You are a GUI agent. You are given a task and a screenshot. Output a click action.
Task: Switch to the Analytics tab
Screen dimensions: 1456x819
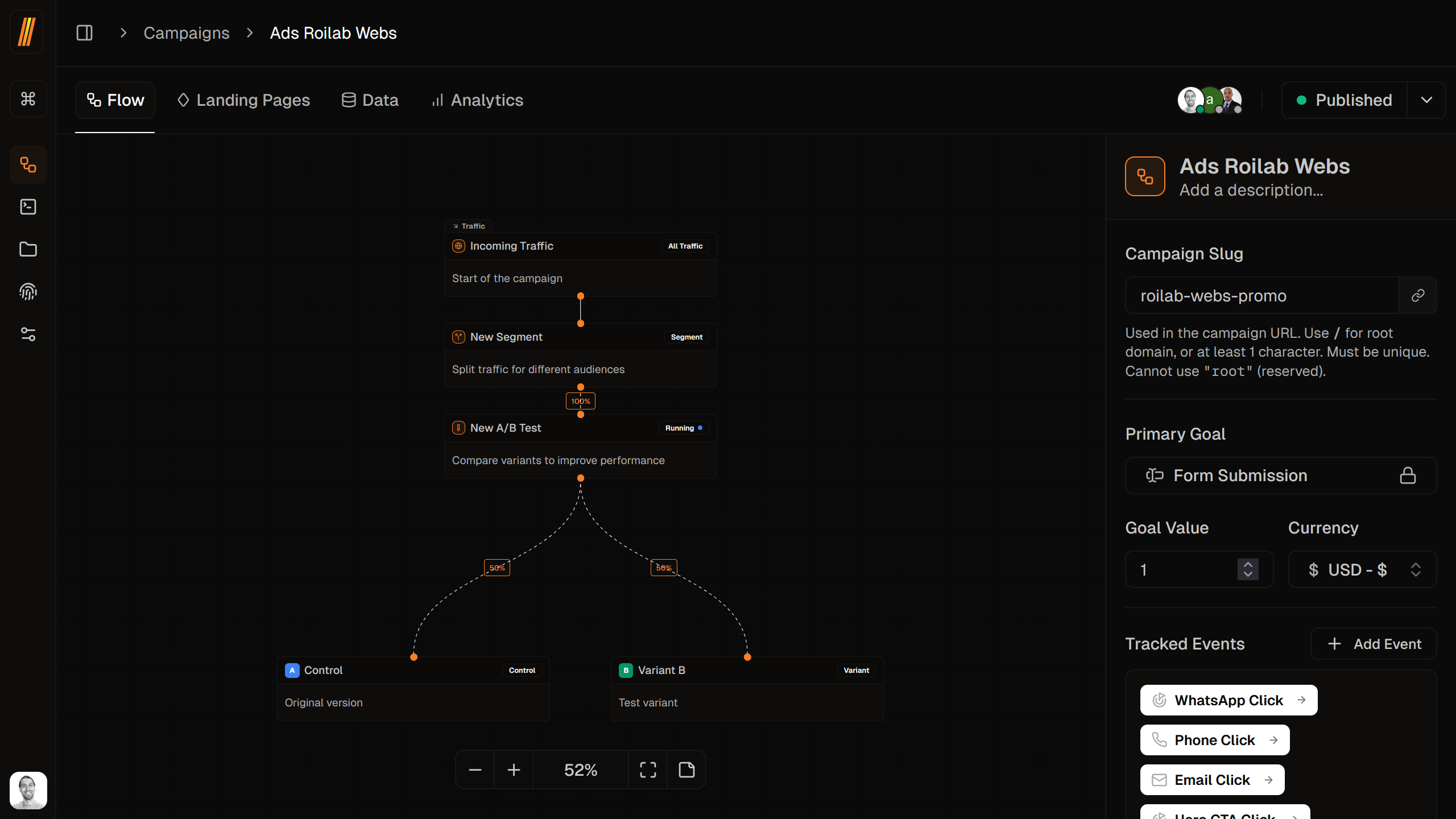(477, 100)
